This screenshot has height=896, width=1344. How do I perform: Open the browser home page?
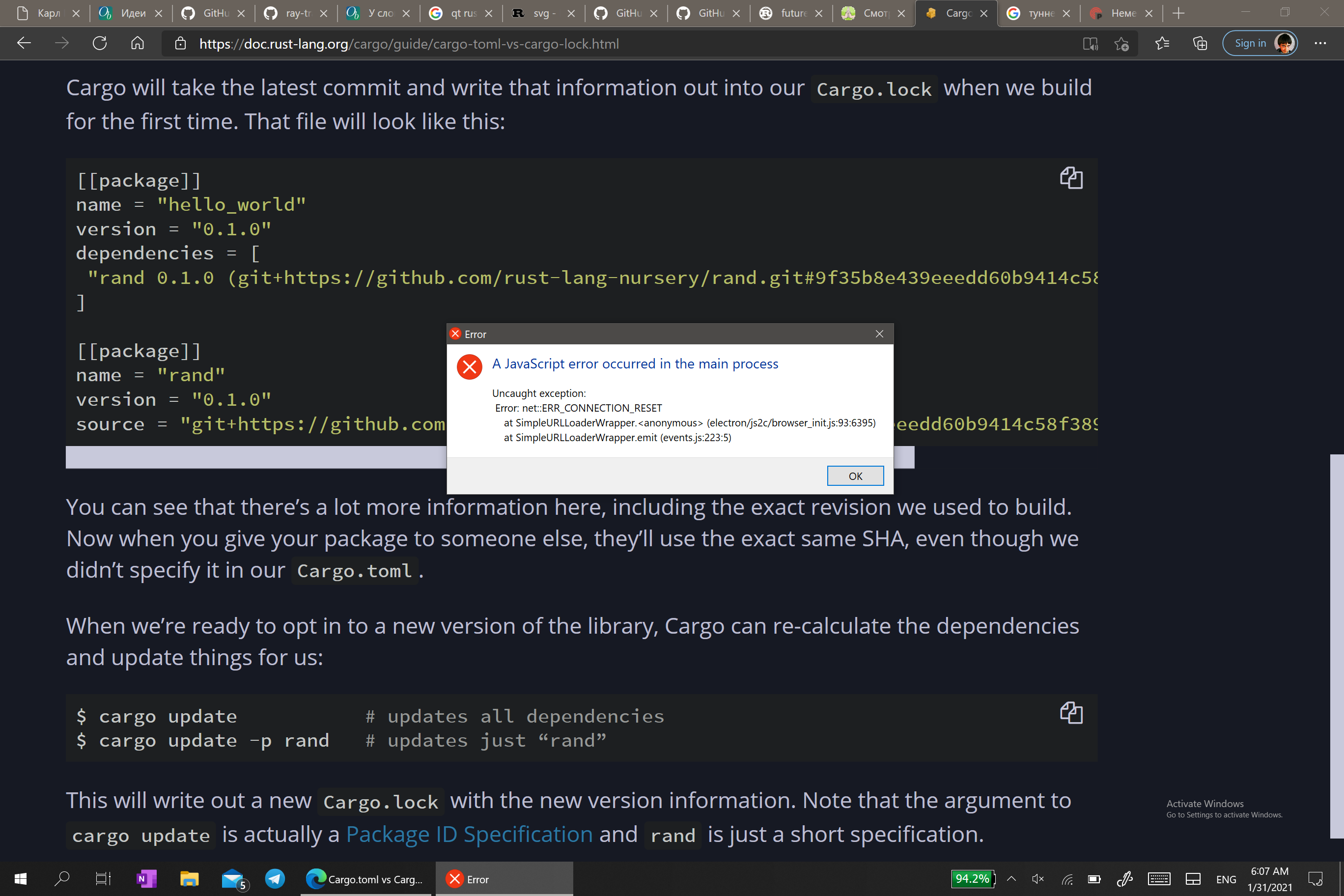(x=138, y=43)
